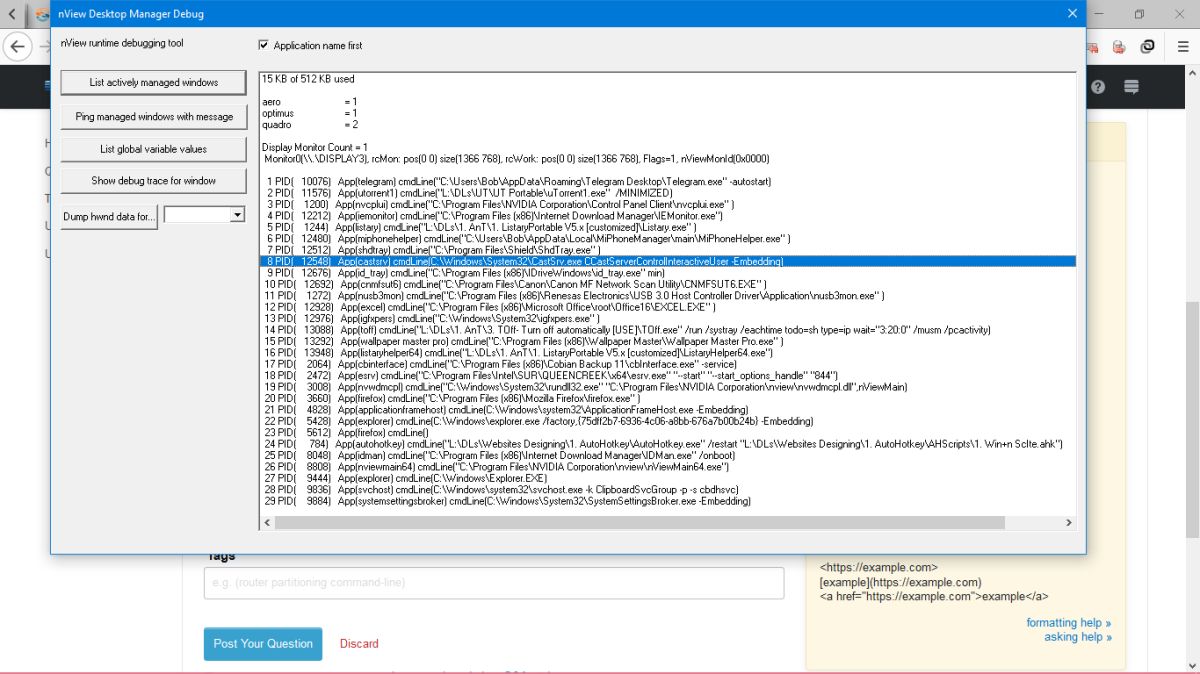Restore down the Firefox window
This screenshot has width=1200, height=674.
coord(1139,14)
